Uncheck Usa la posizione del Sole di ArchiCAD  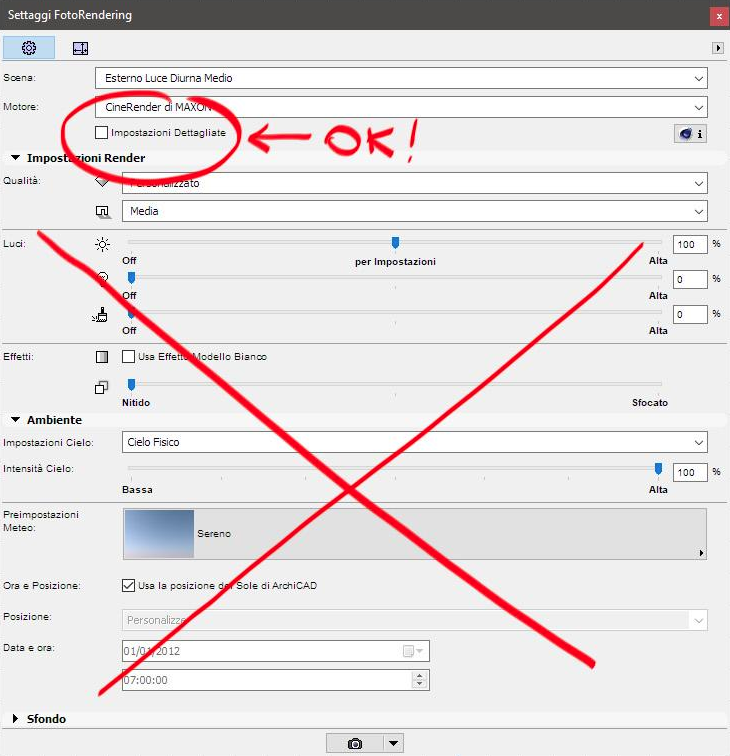128,585
